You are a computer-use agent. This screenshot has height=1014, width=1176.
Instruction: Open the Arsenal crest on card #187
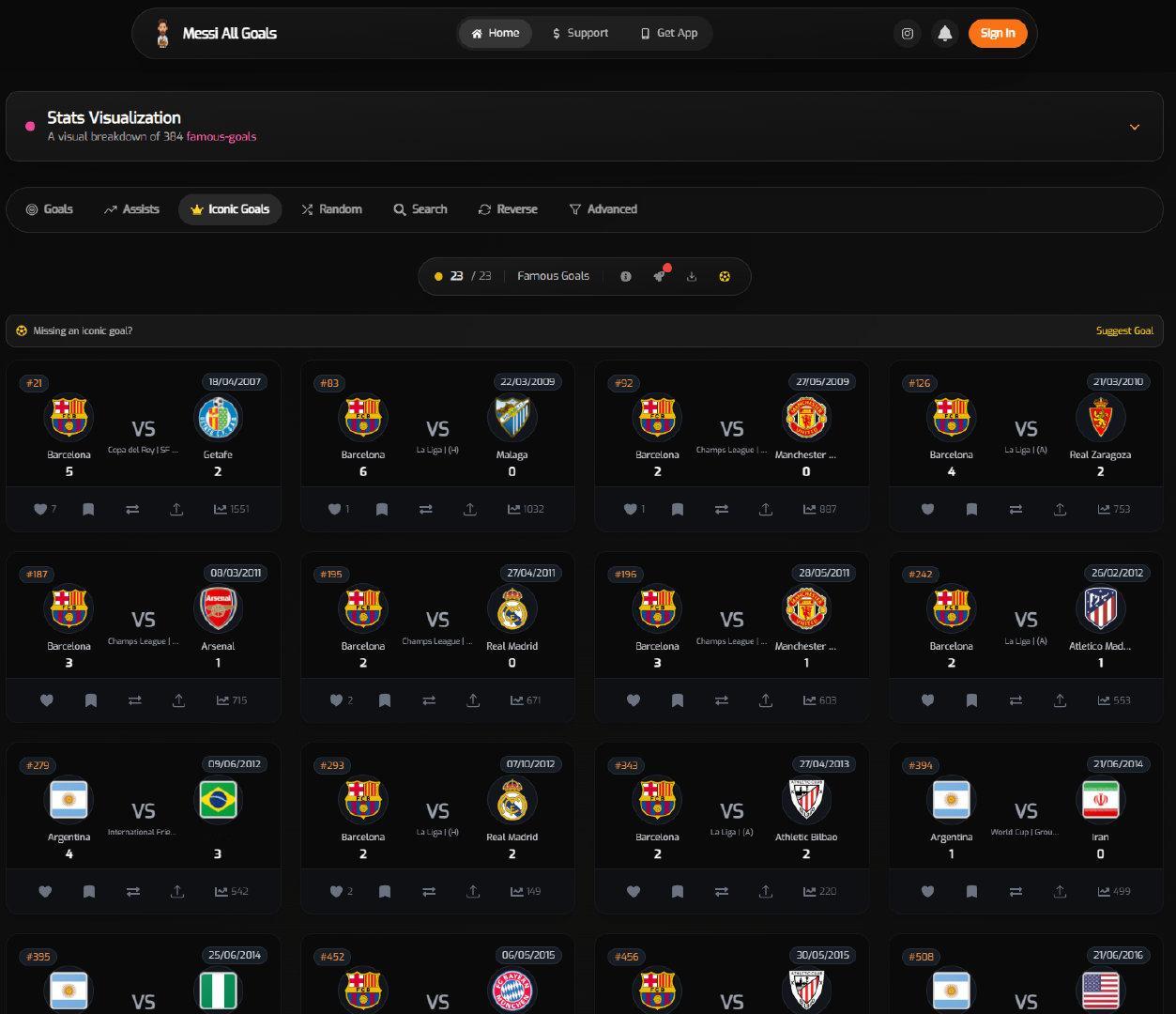point(218,608)
